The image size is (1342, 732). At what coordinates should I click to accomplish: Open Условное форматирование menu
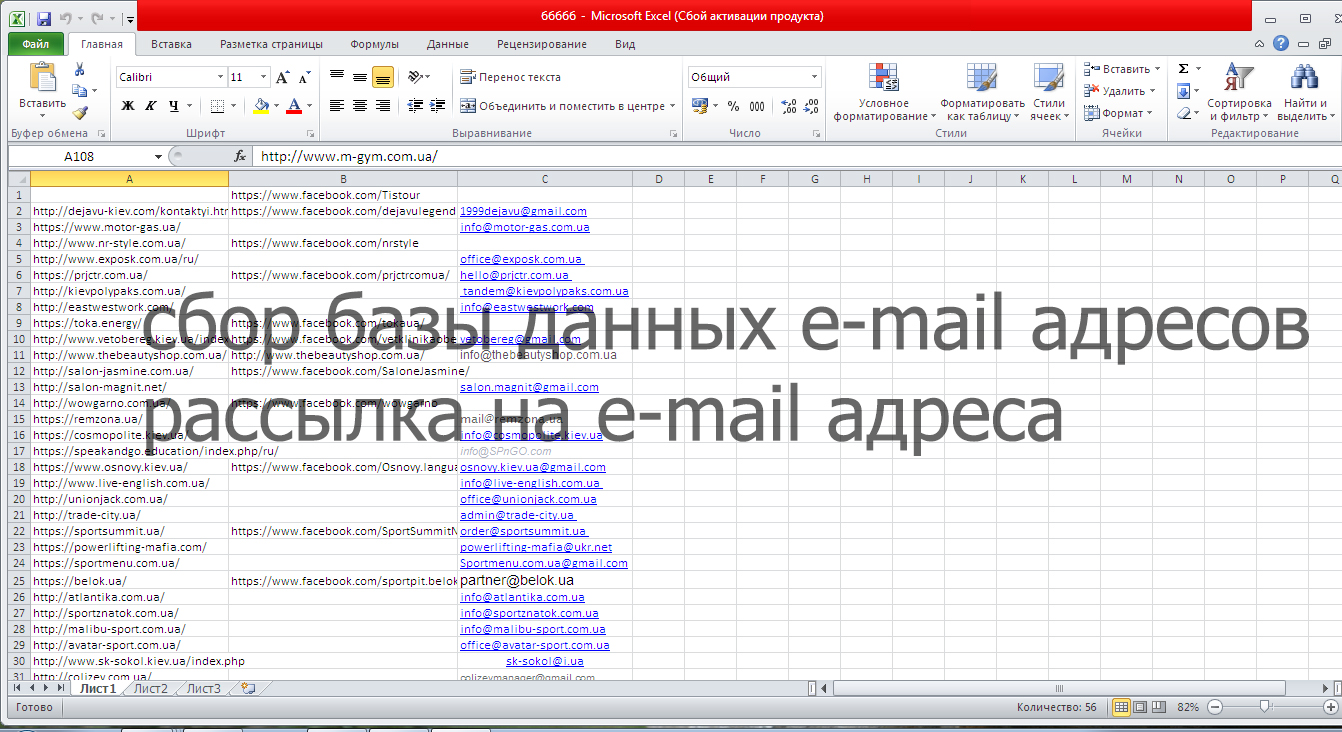point(884,92)
